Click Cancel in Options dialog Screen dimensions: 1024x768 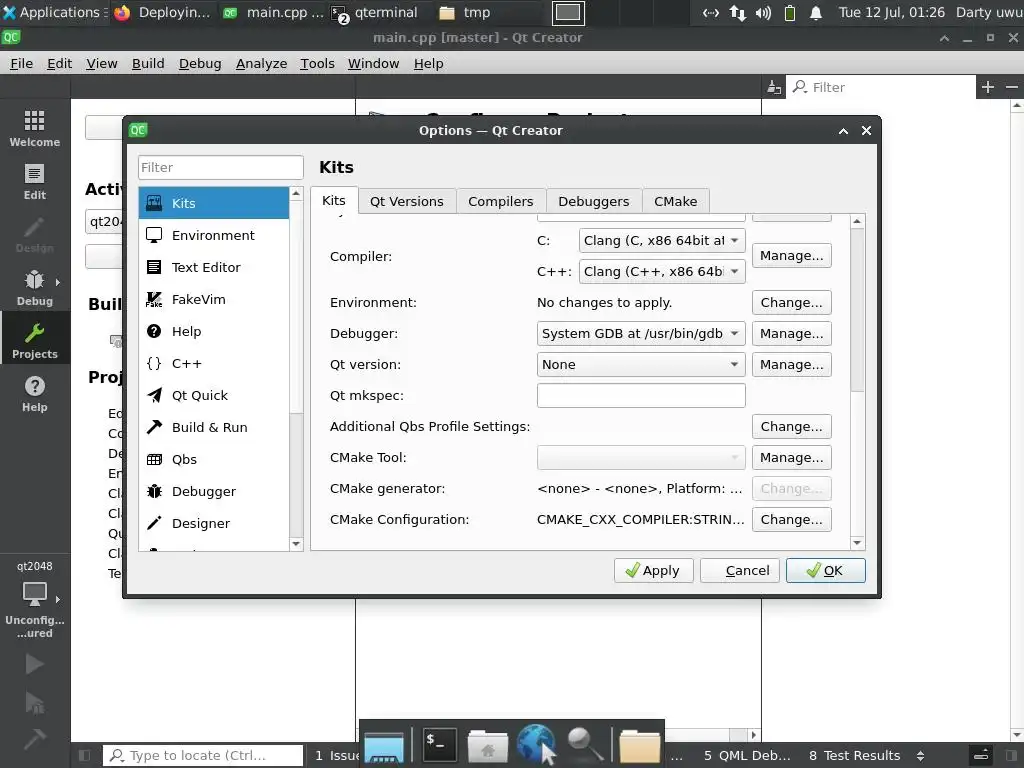(740, 571)
